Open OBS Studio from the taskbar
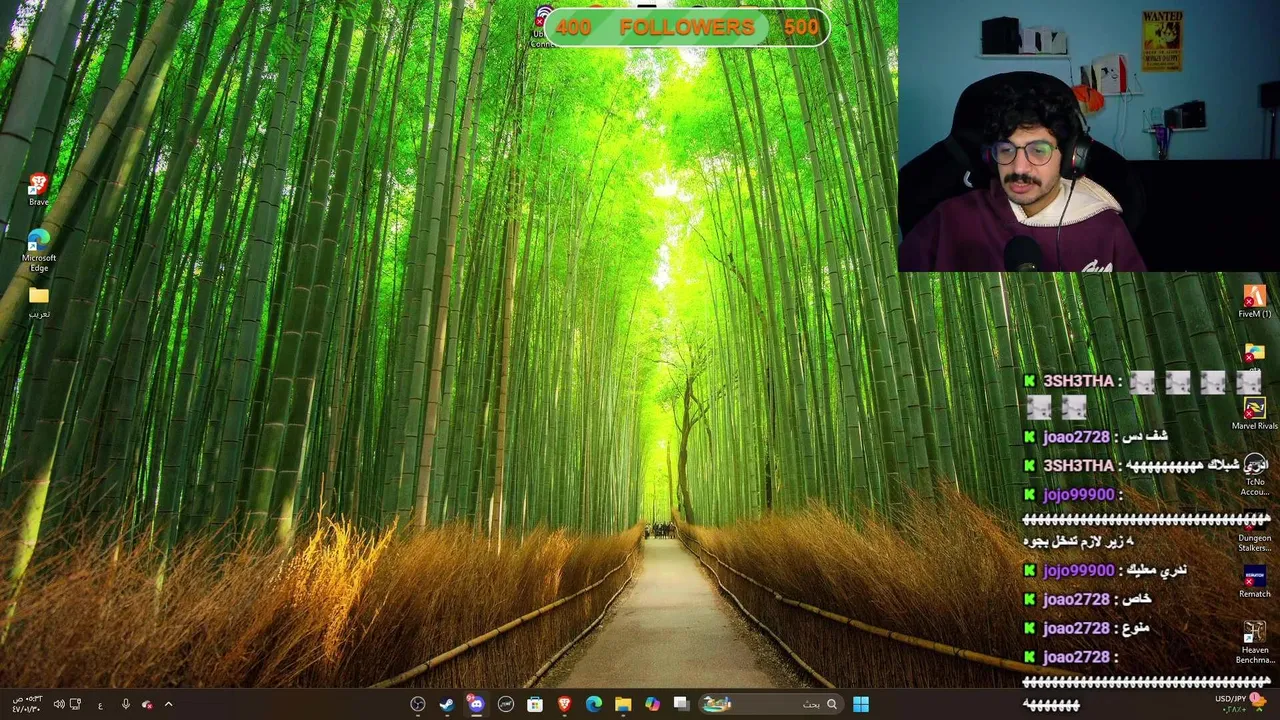 [x=418, y=704]
